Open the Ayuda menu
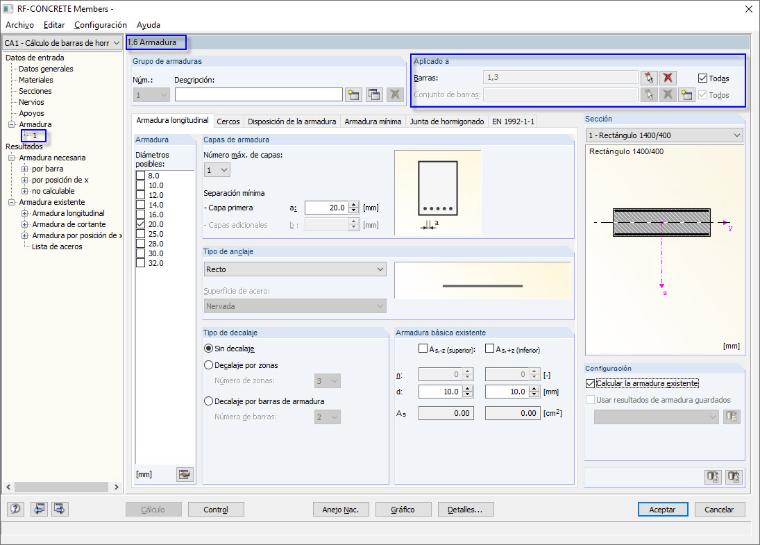760x545 pixels. (x=148, y=25)
